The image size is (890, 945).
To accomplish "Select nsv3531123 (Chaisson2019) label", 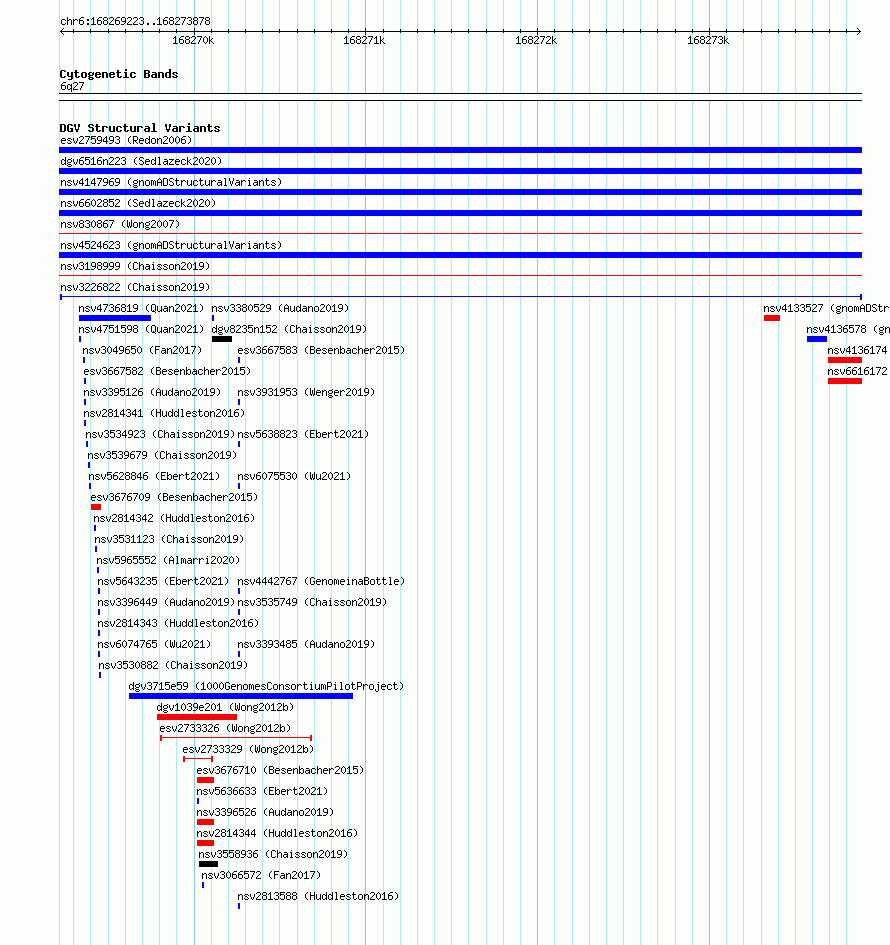I will (169, 540).
